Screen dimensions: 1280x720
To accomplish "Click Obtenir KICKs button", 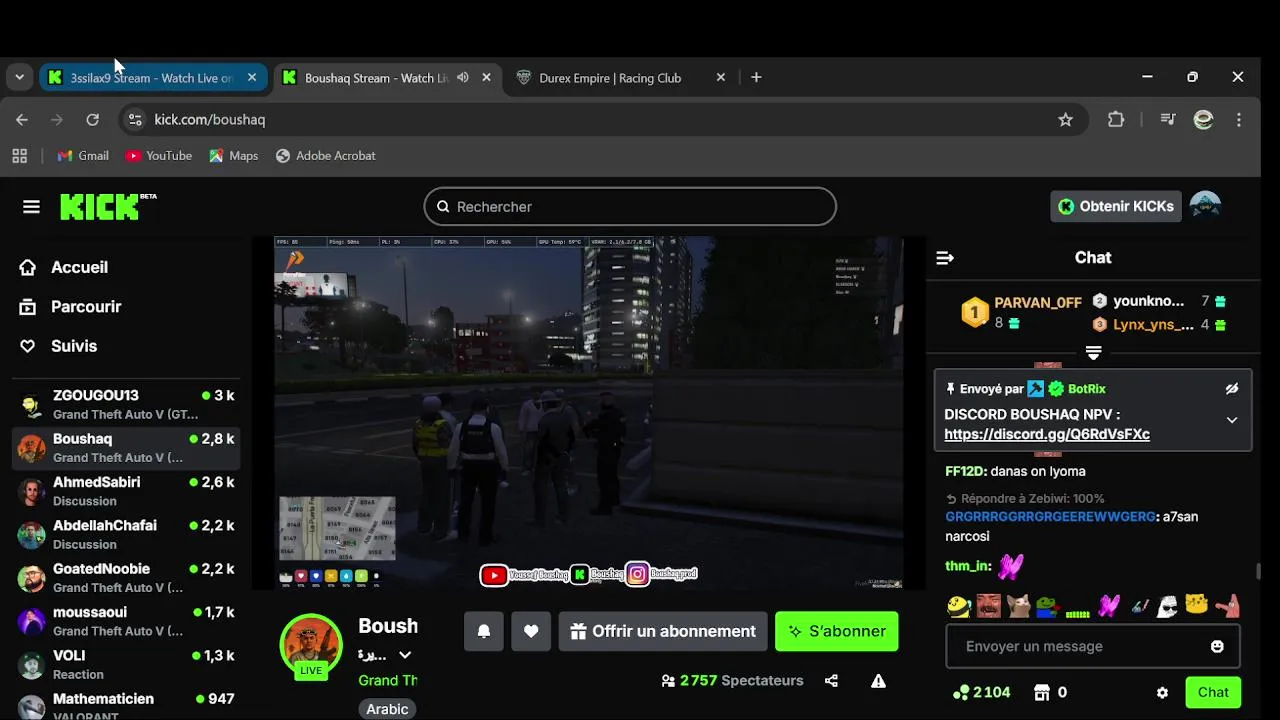I will [x=1116, y=206].
